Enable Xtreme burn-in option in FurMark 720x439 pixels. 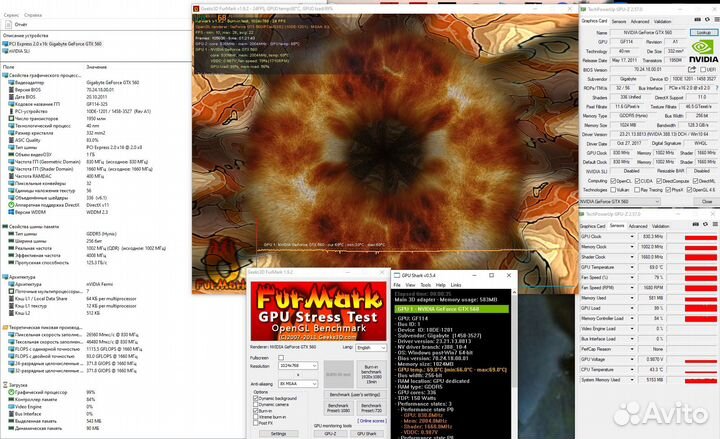pyautogui.click(x=256, y=417)
